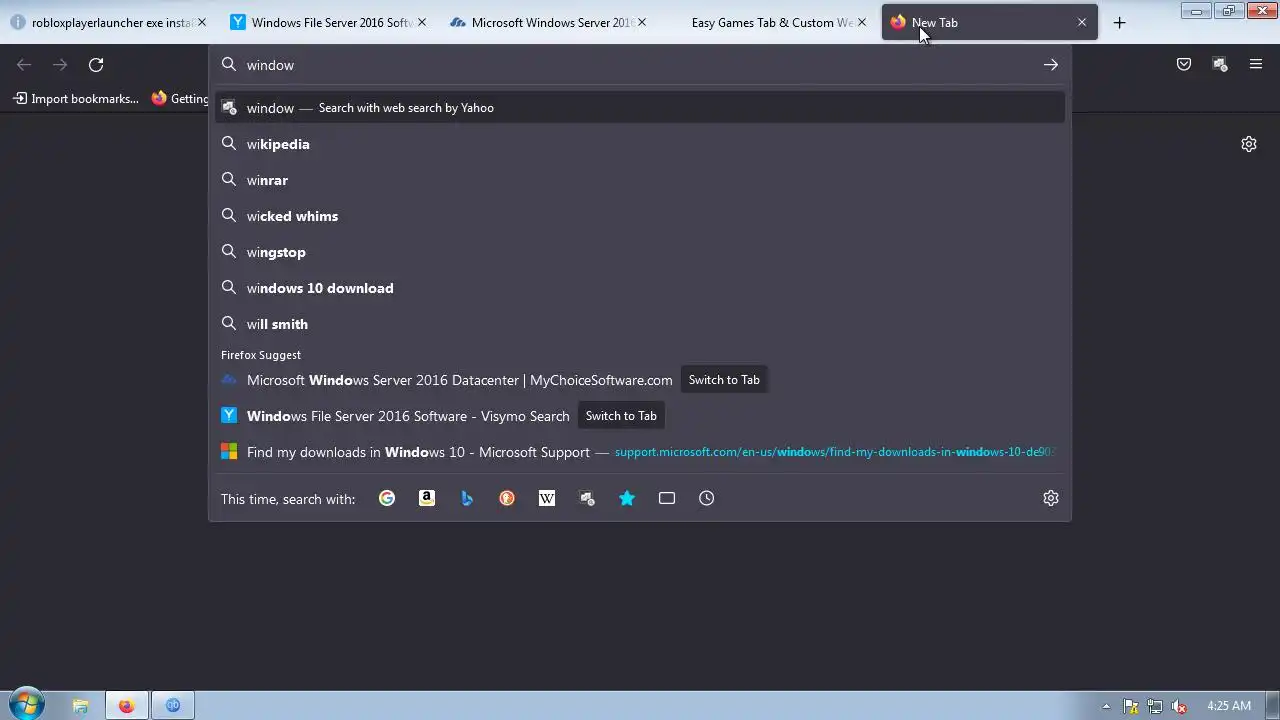Viewport: 1280px width, 720px height.
Task: Open 'Windows File Server 2016 Software' suggestion
Action: pos(408,416)
